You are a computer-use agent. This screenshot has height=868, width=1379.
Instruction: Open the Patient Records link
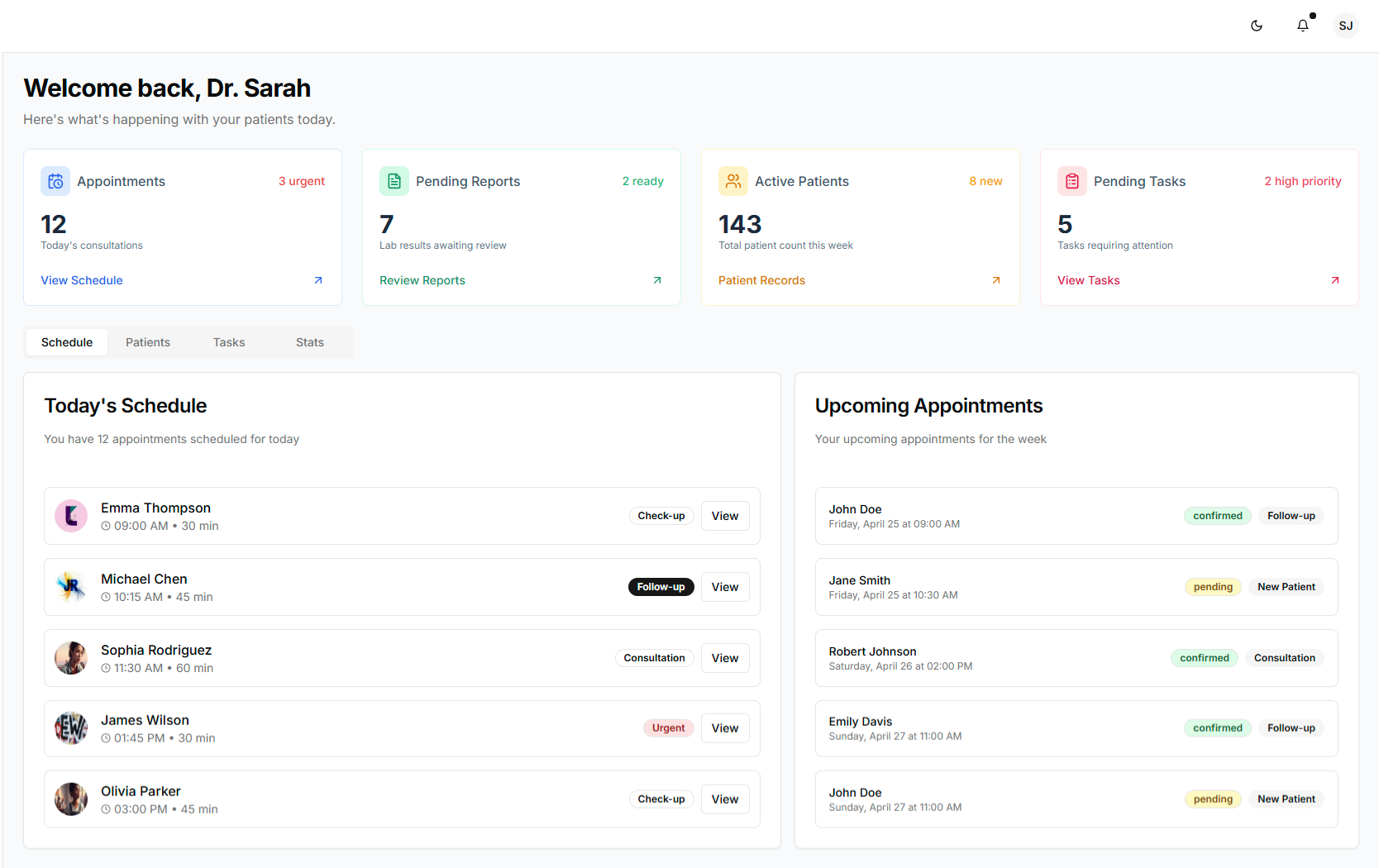click(x=761, y=280)
